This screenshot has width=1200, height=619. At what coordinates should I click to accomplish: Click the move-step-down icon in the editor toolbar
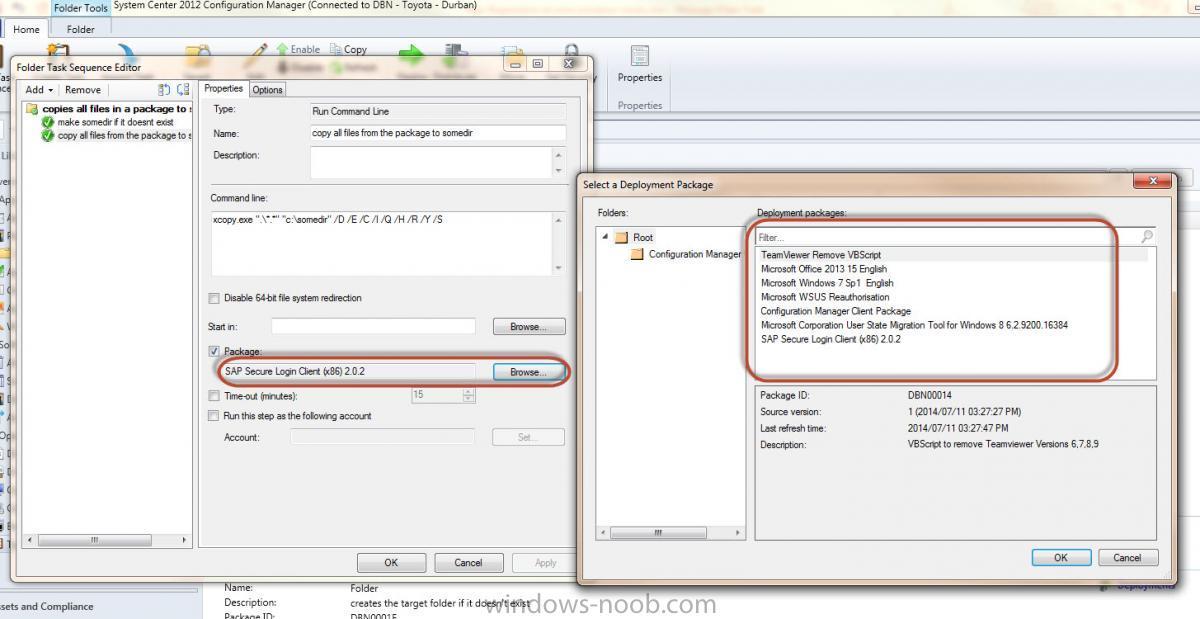[x=182, y=90]
